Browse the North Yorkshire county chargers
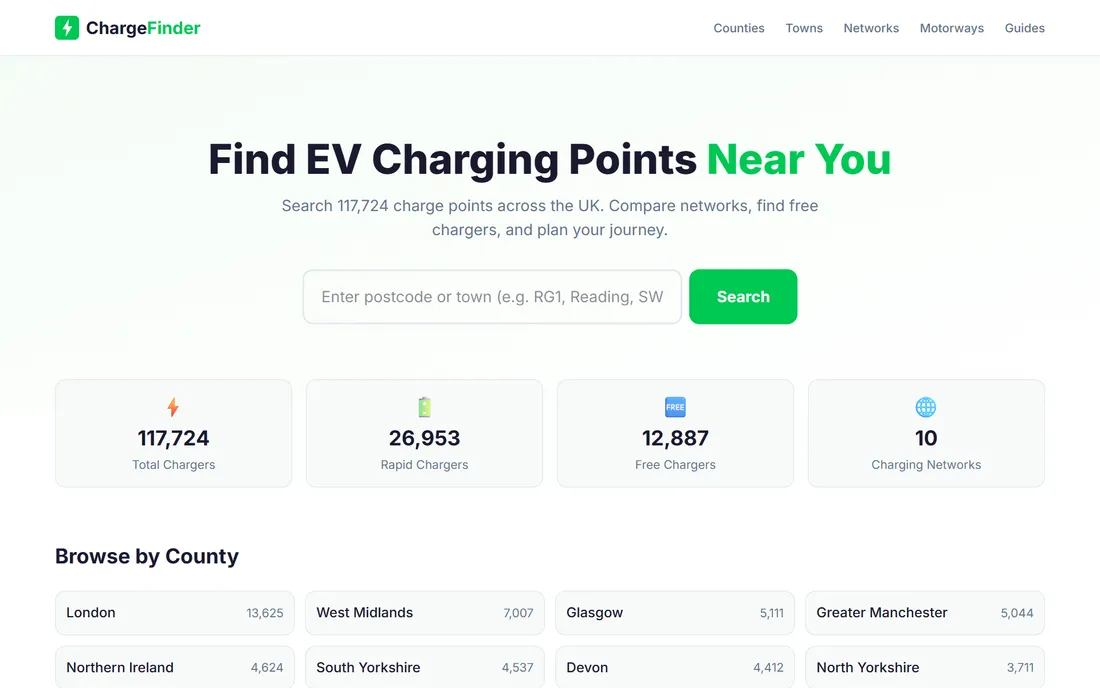Screen dimensions: 1100x688 (925, 667)
